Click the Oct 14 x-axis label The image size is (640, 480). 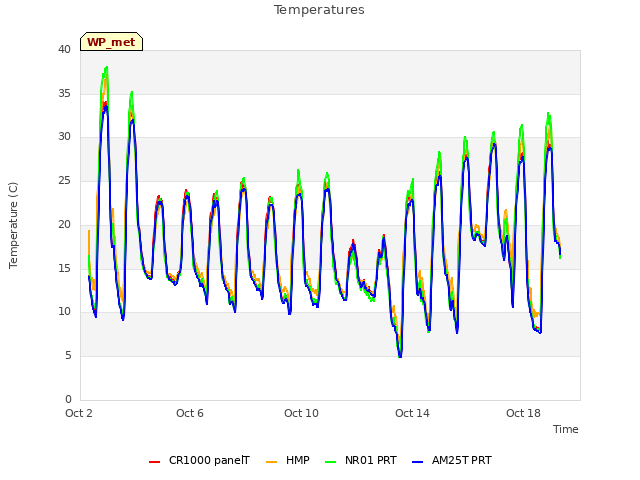(x=412, y=413)
